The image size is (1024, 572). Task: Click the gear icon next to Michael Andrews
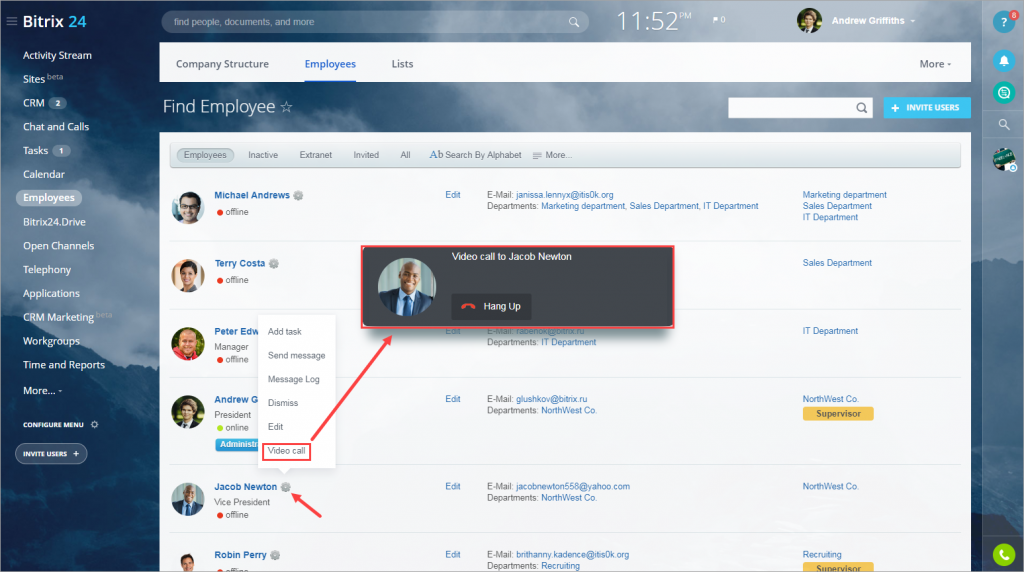click(298, 195)
